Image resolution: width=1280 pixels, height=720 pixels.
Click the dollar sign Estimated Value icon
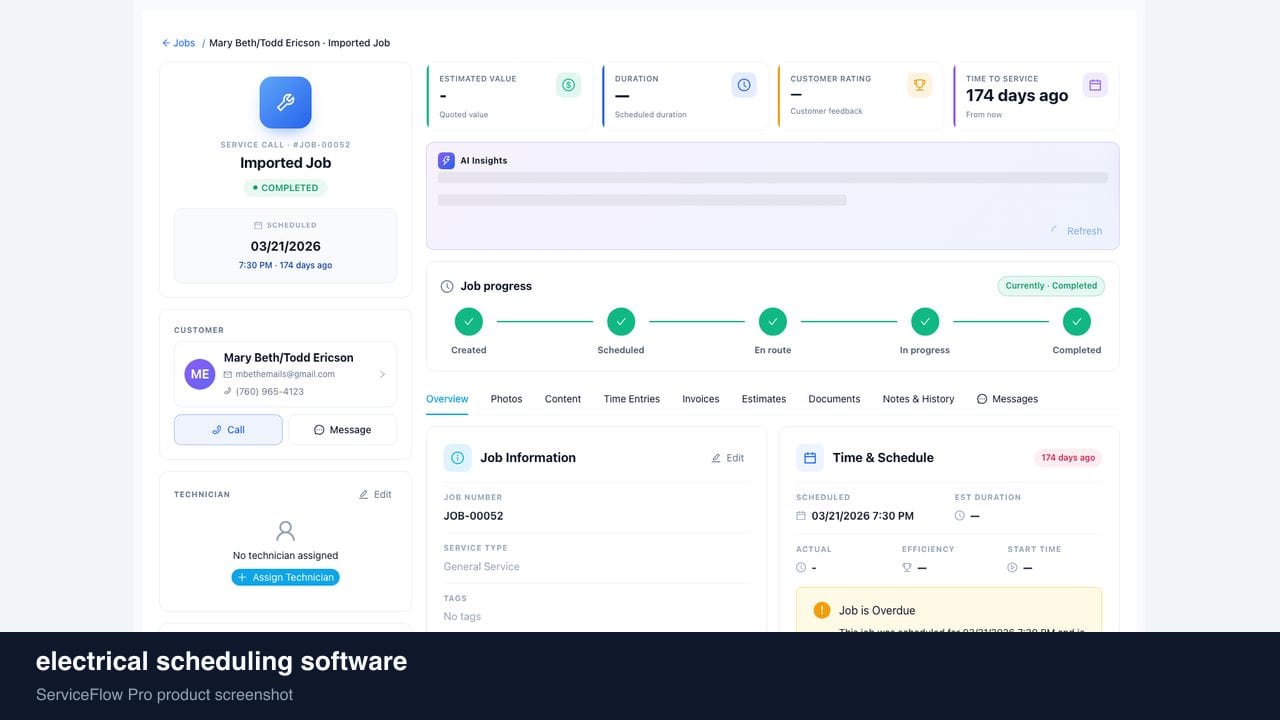(568, 85)
